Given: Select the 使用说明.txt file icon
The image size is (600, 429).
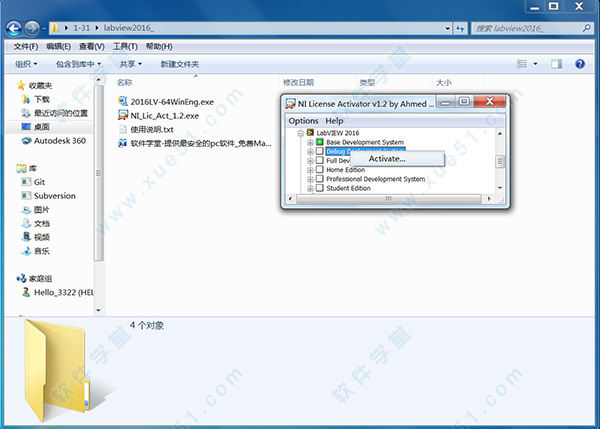Looking at the screenshot, I should pyautogui.click(x=122, y=129).
